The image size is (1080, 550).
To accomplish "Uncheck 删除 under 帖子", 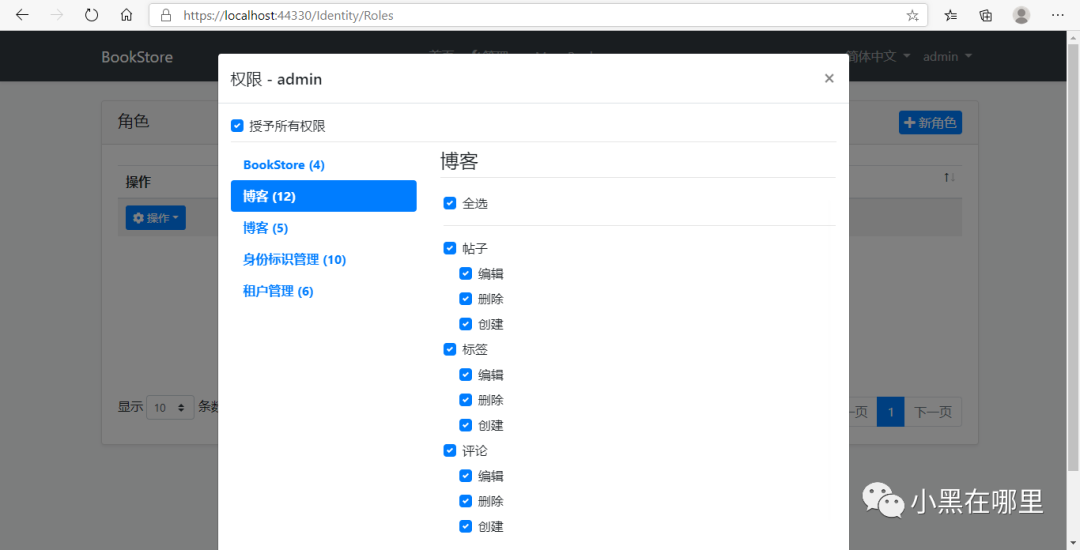I will (x=466, y=299).
